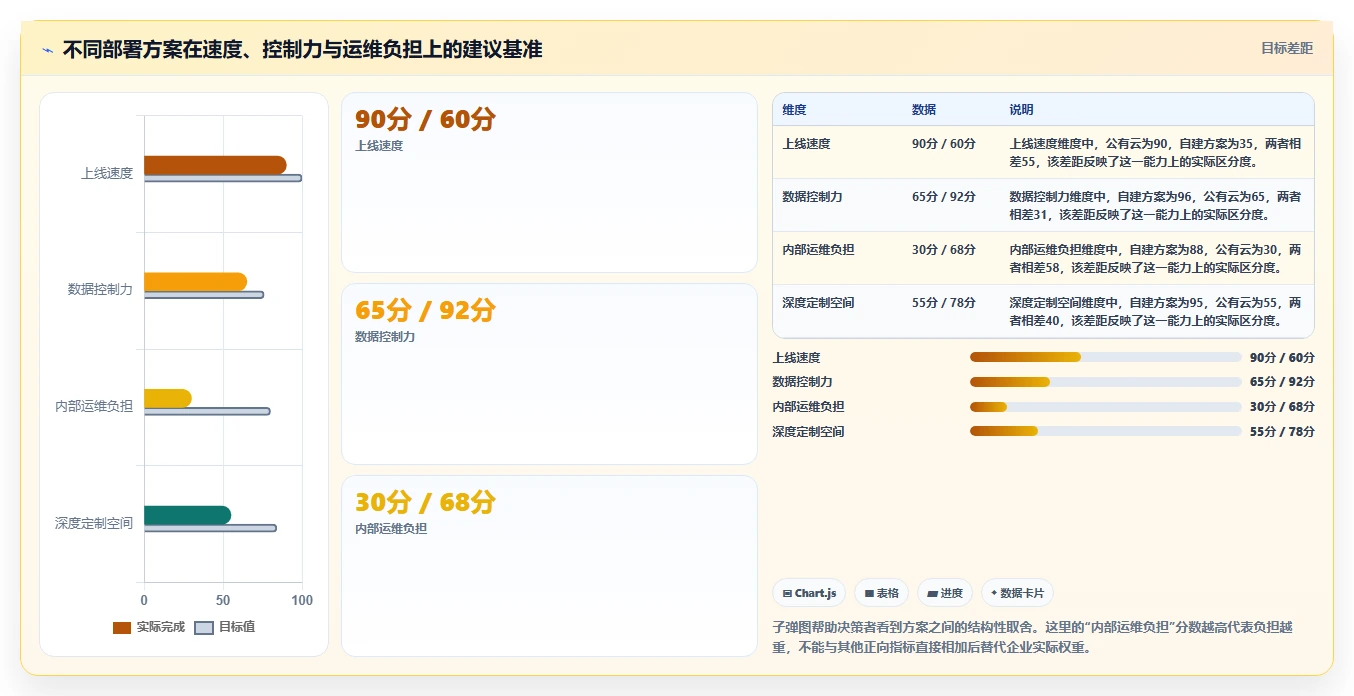Screen dimensions: 1354x696
Task: Select the large 30分 / 68分 card heading
Action: click(426, 502)
